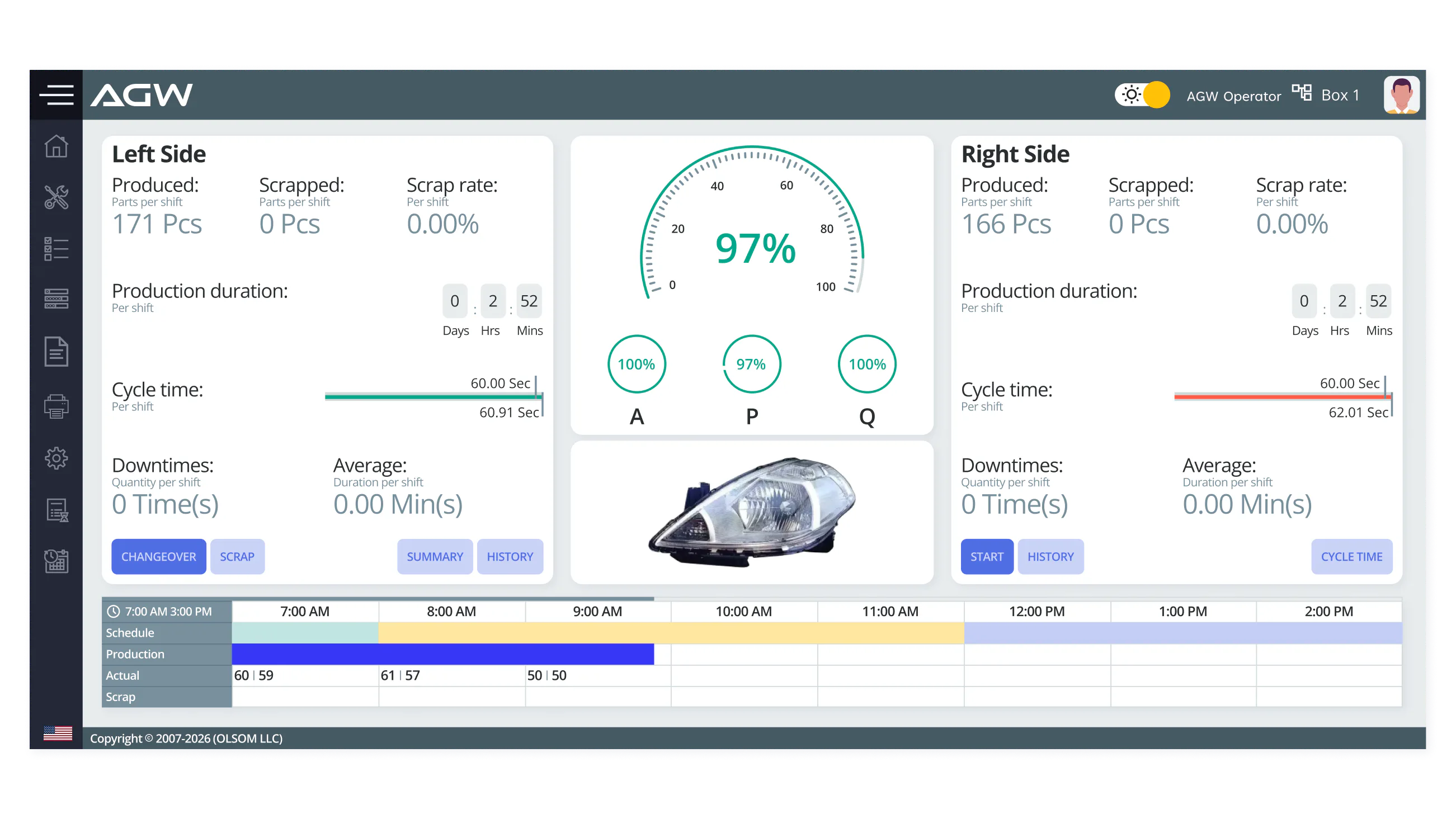1456x819 pixels.
Task: Click the US flag language icon
Action: tap(58, 733)
